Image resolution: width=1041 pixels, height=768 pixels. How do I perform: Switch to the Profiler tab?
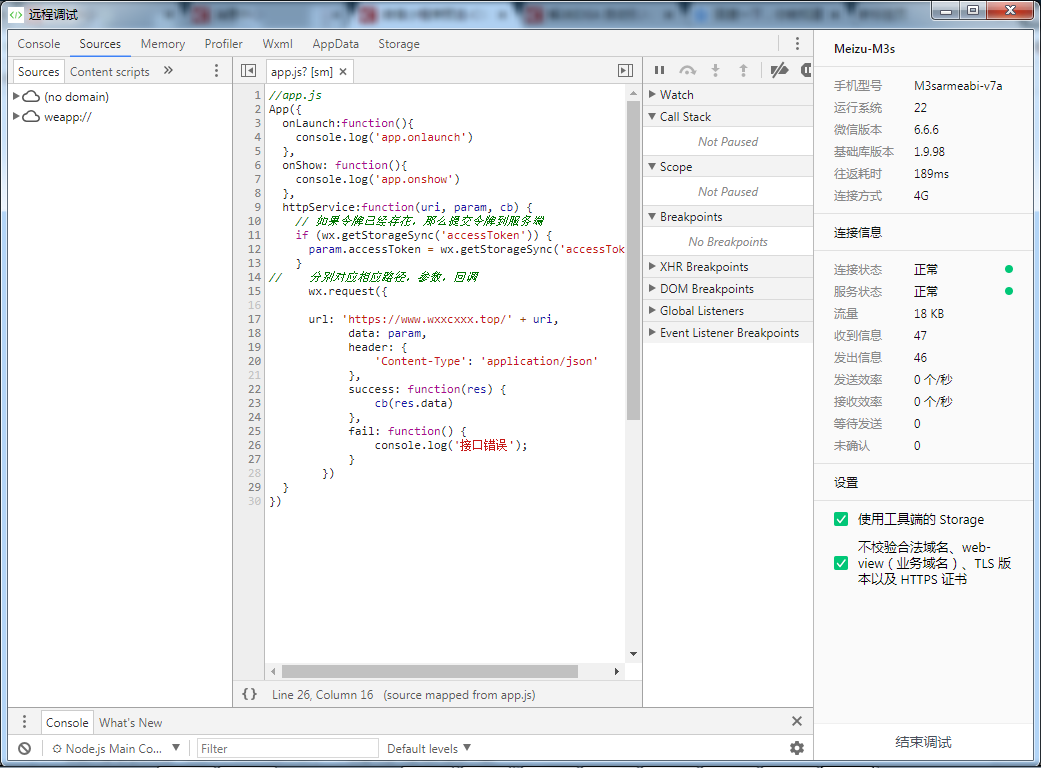pyautogui.click(x=224, y=44)
